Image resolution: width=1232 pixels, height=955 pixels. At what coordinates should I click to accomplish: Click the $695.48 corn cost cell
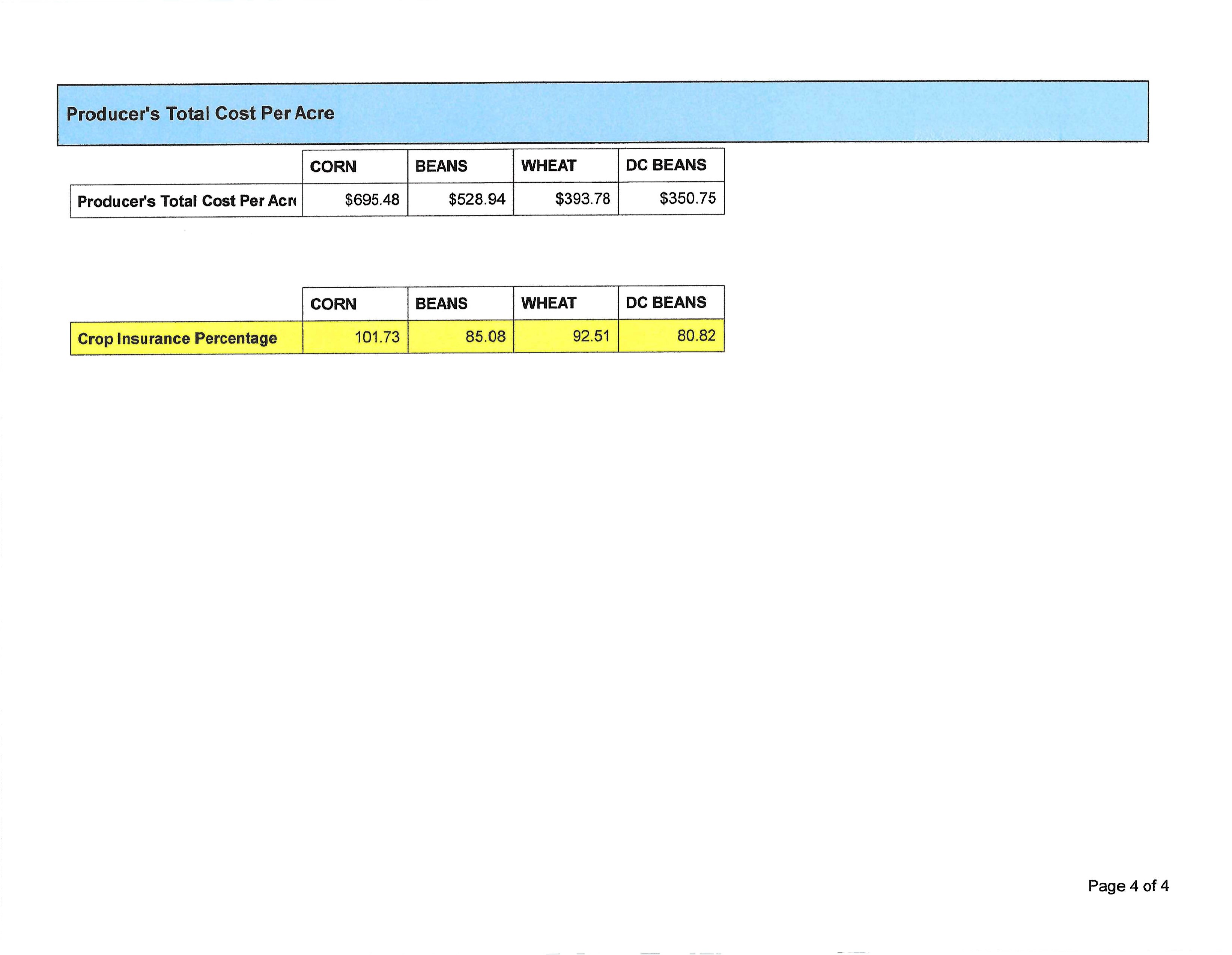point(372,200)
